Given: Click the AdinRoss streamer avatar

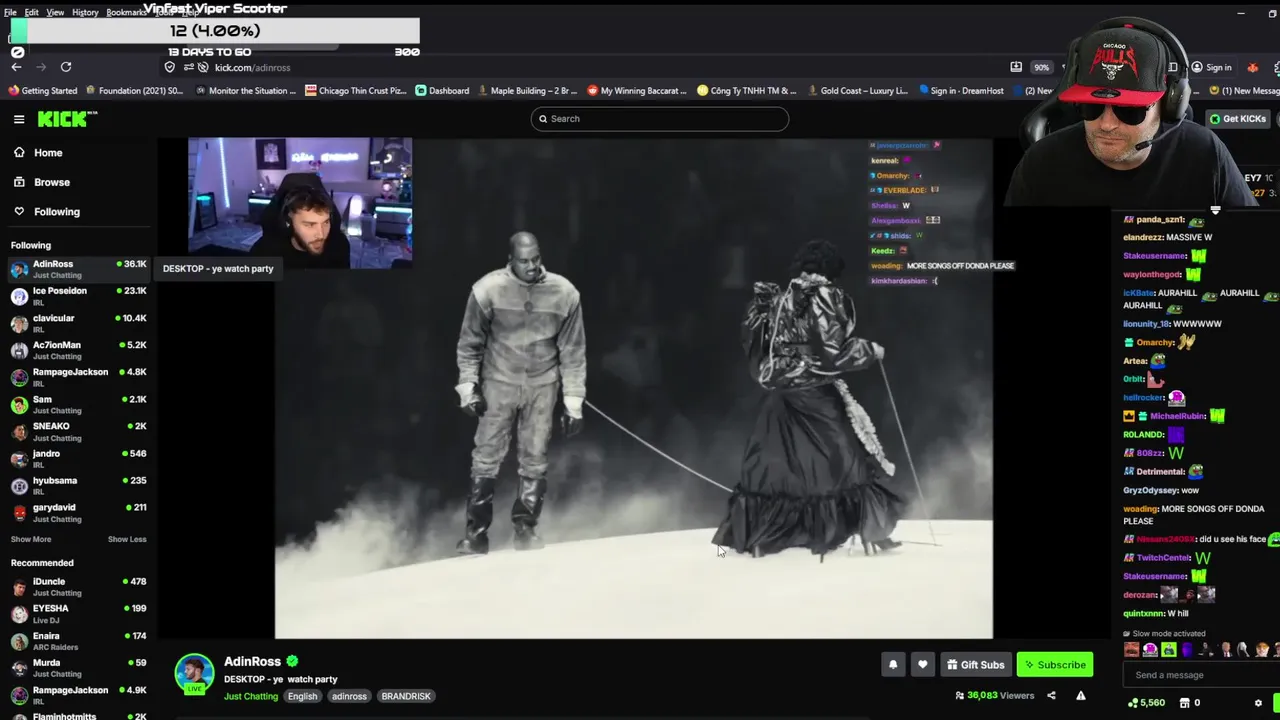Looking at the screenshot, I should click(194, 673).
